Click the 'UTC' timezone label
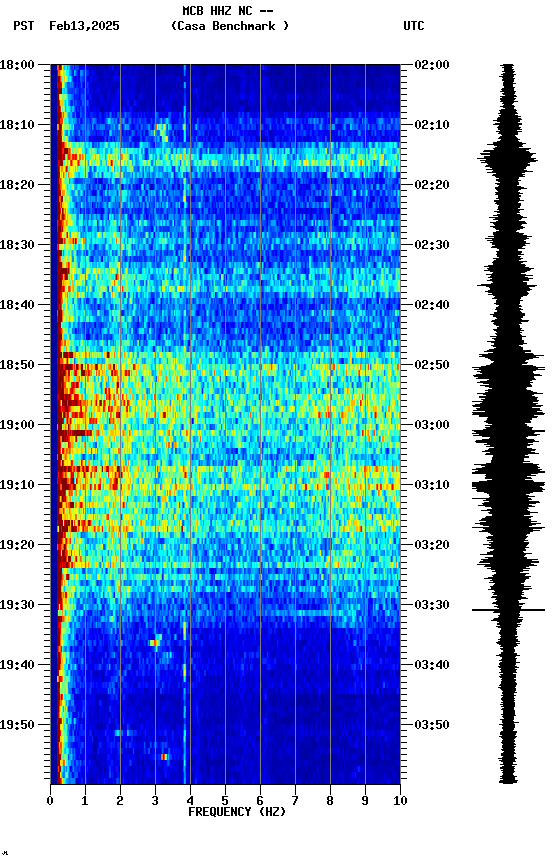552x864 pixels. point(414,26)
